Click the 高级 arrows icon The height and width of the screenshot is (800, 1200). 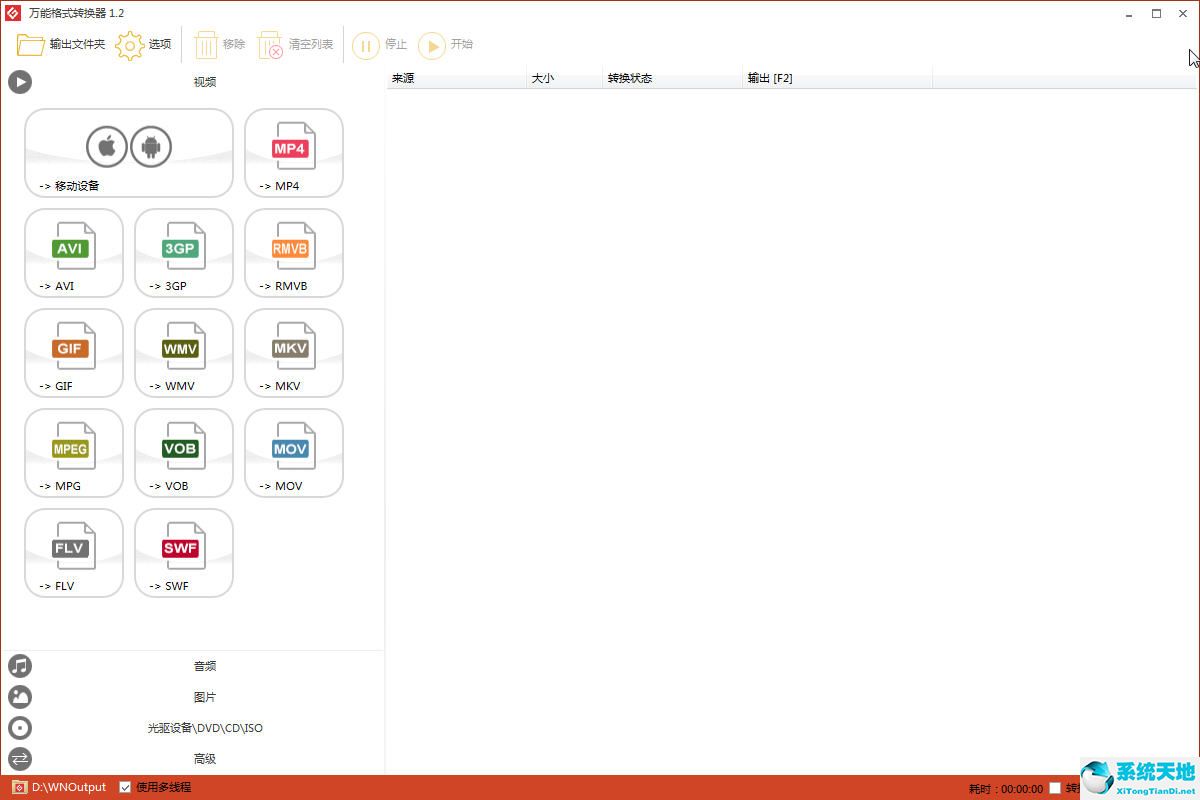point(20,759)
